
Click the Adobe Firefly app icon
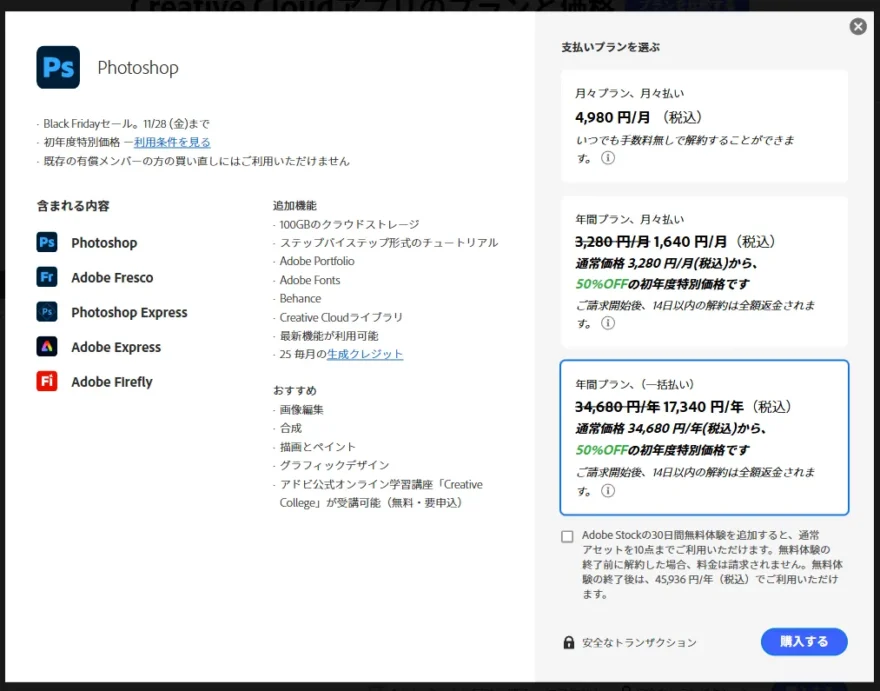47,382
